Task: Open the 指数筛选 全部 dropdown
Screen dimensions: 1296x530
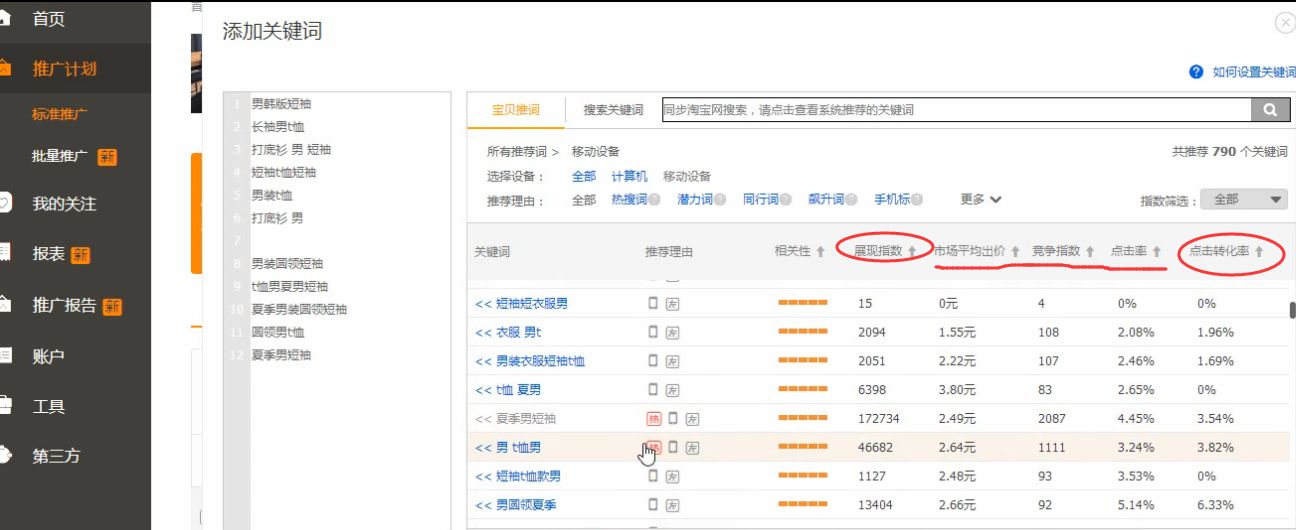Action: [x=1244, y=200]
